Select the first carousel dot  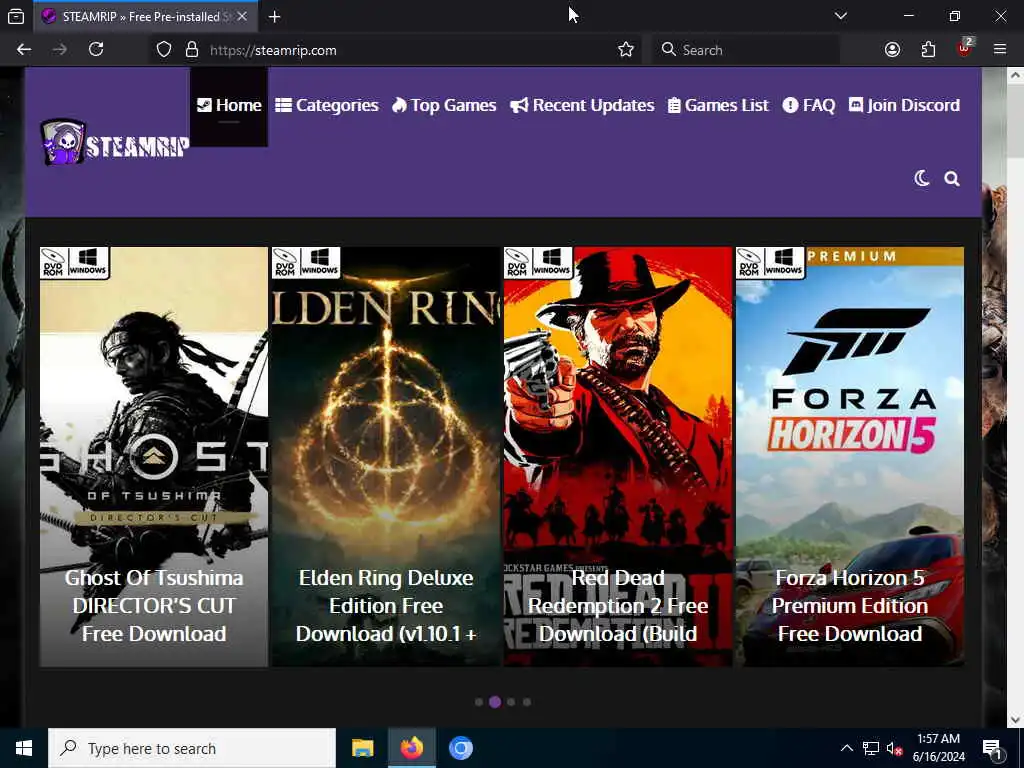(x=479, y=702)
